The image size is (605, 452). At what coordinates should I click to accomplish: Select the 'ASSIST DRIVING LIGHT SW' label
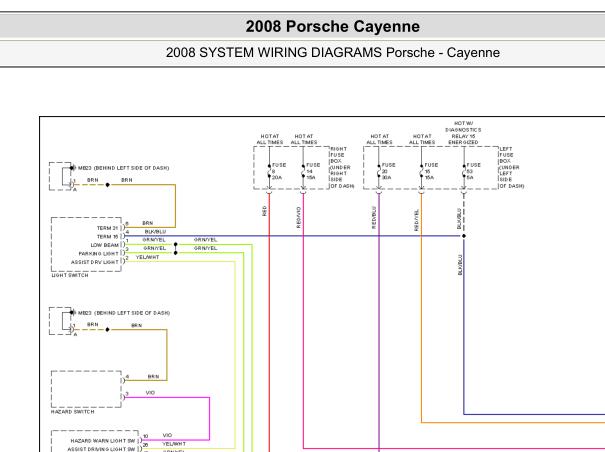[101, 449]
